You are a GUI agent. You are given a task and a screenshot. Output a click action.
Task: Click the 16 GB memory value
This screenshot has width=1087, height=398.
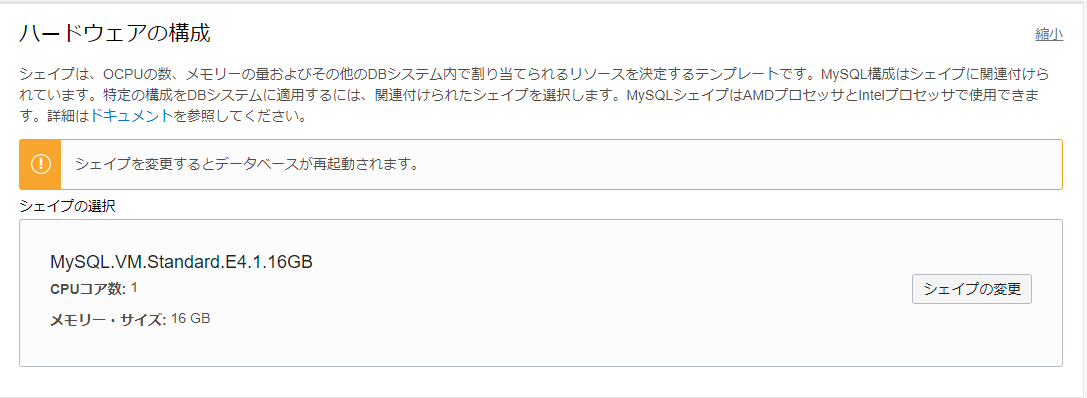pyautogui.click(x=191, y=318)
